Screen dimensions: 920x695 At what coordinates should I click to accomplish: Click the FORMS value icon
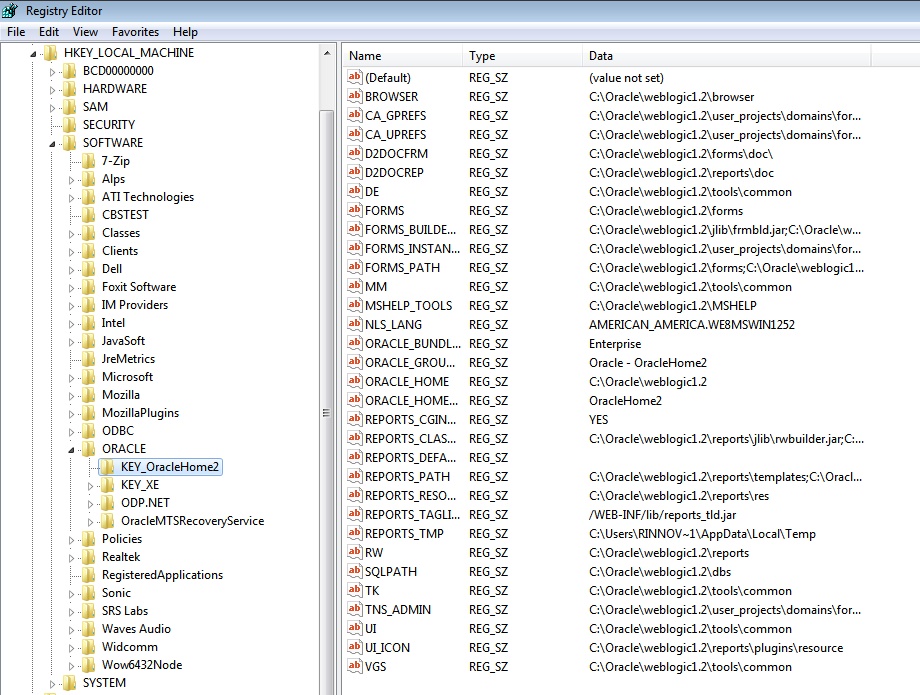[x=354, y=210]
